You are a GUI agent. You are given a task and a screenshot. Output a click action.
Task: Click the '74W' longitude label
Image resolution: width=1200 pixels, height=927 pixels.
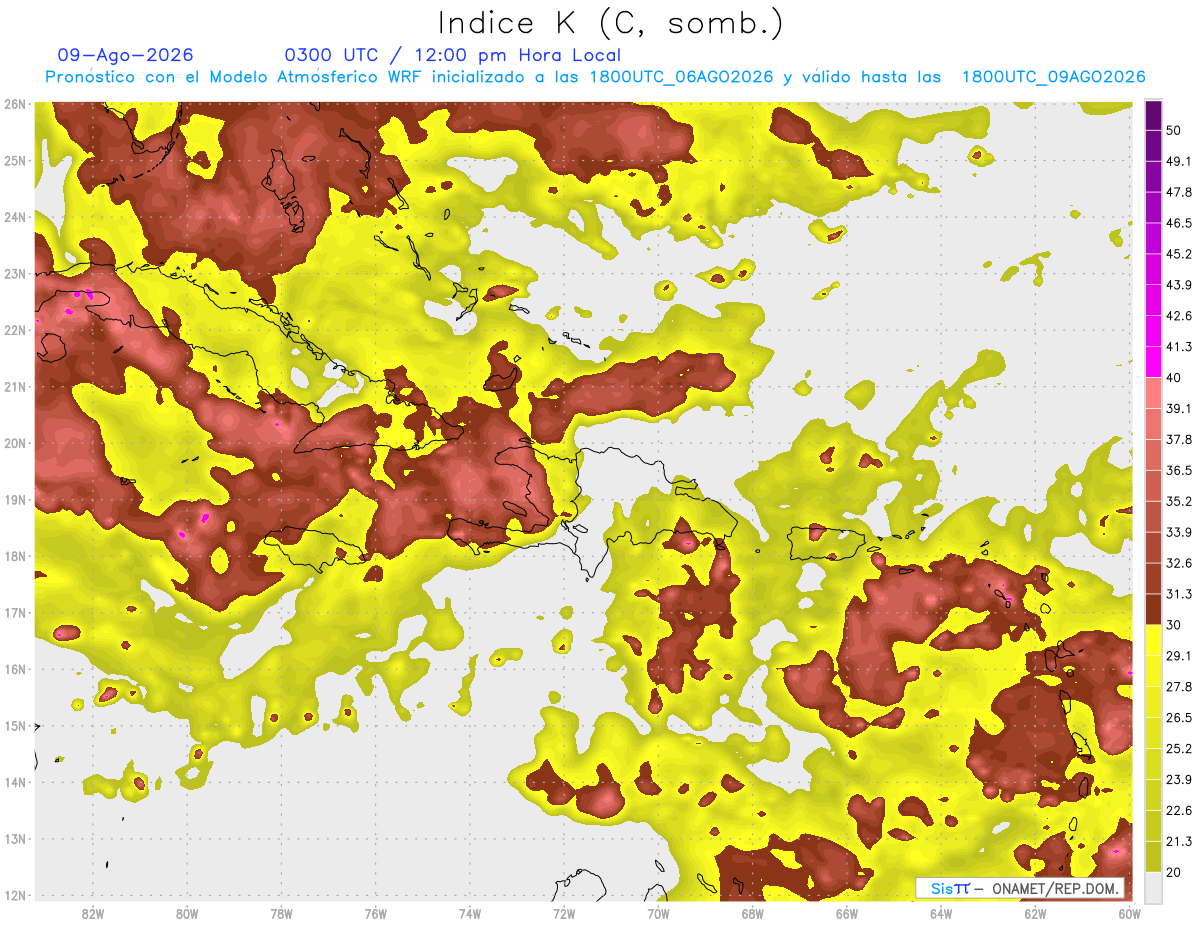470,914
